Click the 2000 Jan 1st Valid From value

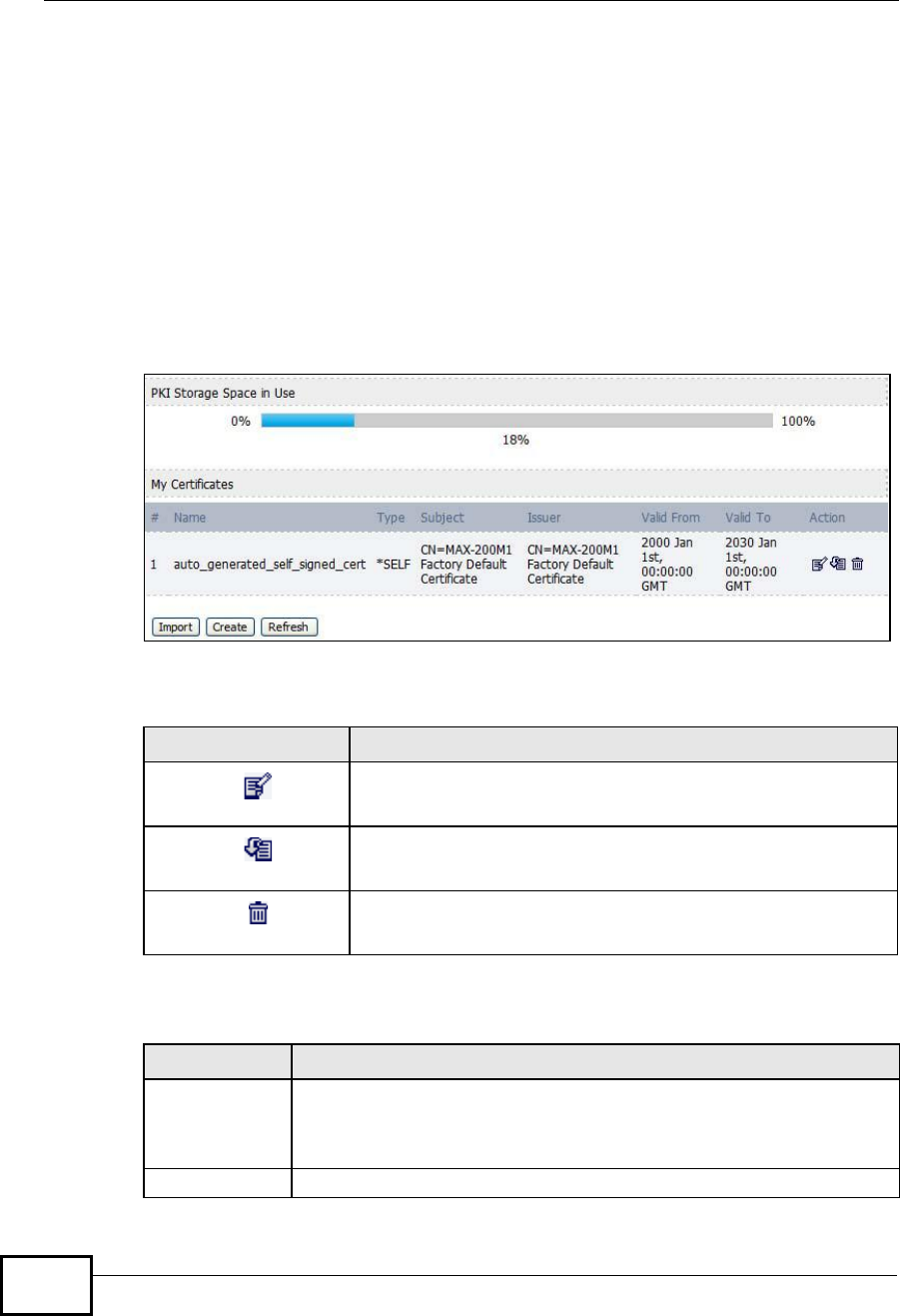(669, 565)
